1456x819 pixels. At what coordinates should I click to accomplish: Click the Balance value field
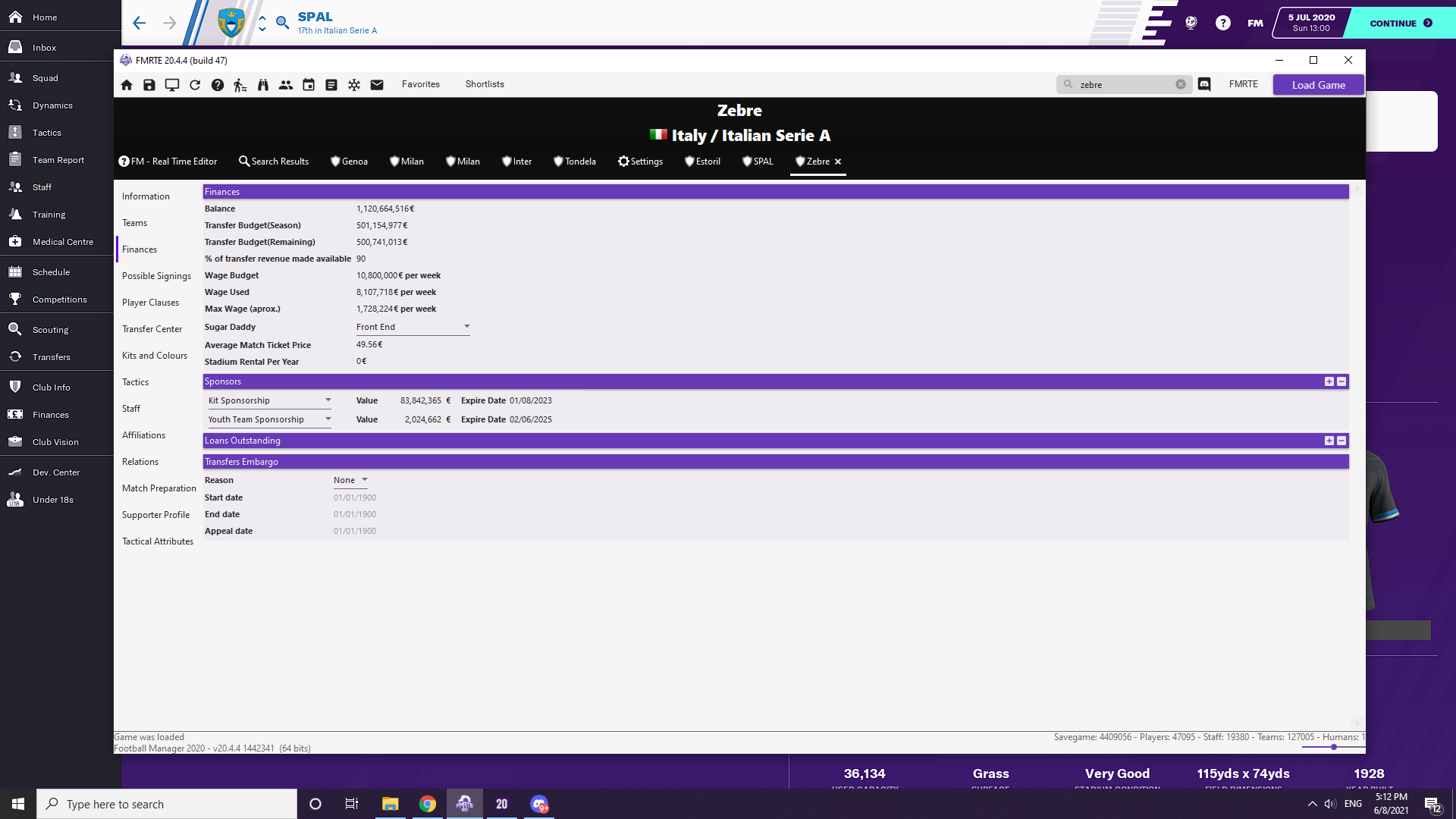[385, 209]
